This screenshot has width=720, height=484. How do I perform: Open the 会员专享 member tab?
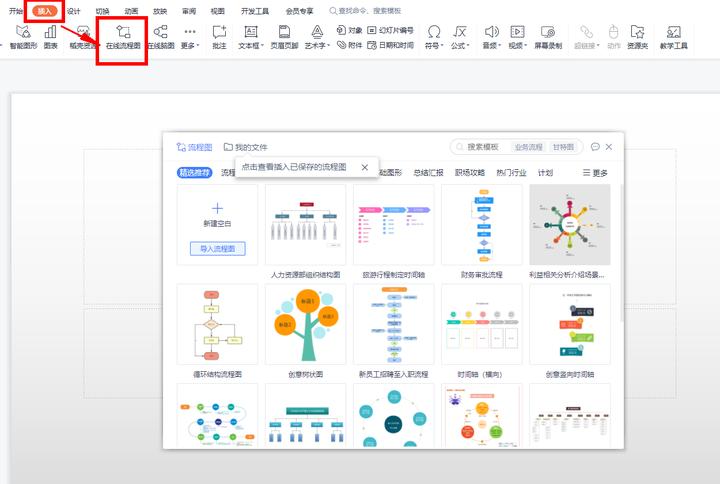[x=299, y=11]
